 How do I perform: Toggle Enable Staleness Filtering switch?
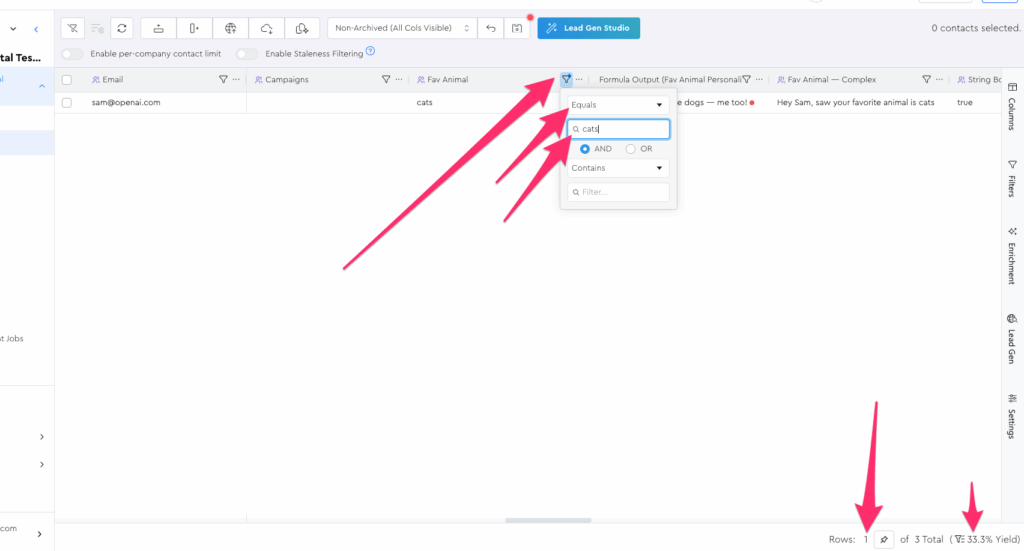coord(246,53)
